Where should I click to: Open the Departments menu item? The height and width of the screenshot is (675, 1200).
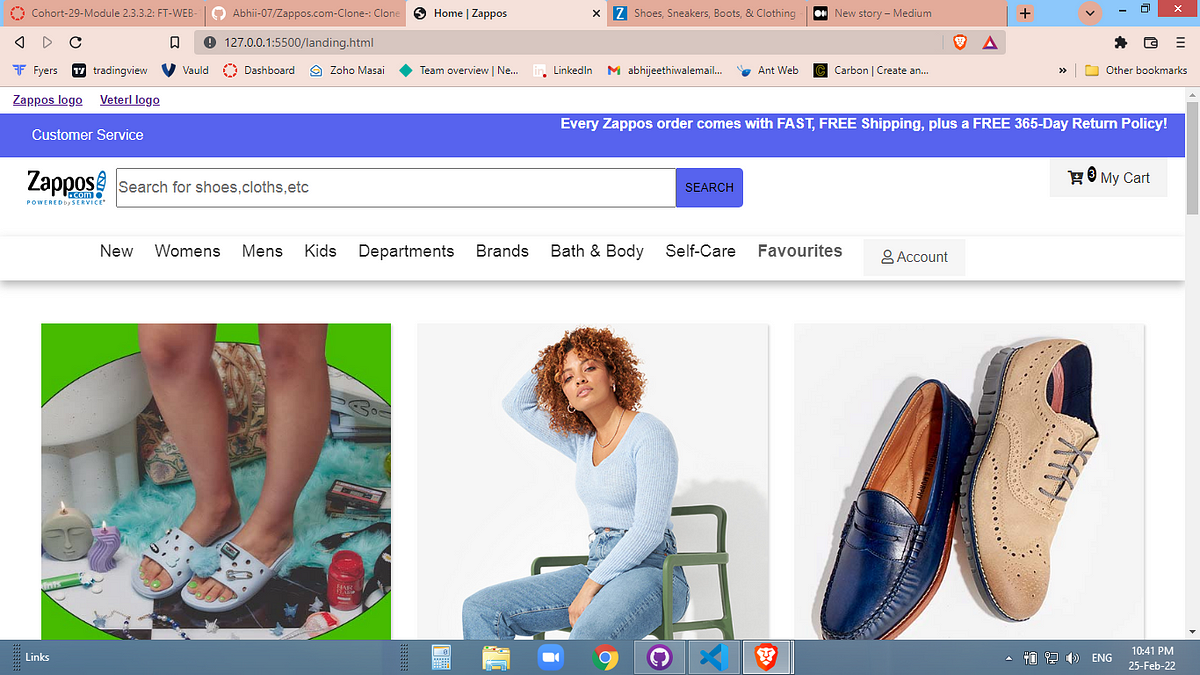click(x=406, y=251)
